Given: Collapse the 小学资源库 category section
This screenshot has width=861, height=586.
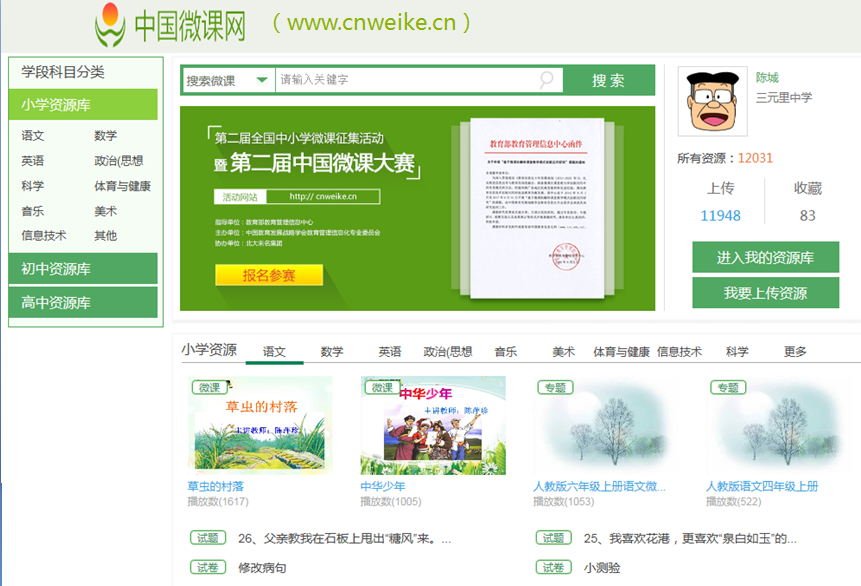Looking at the screenshot, I should (84, 104).
